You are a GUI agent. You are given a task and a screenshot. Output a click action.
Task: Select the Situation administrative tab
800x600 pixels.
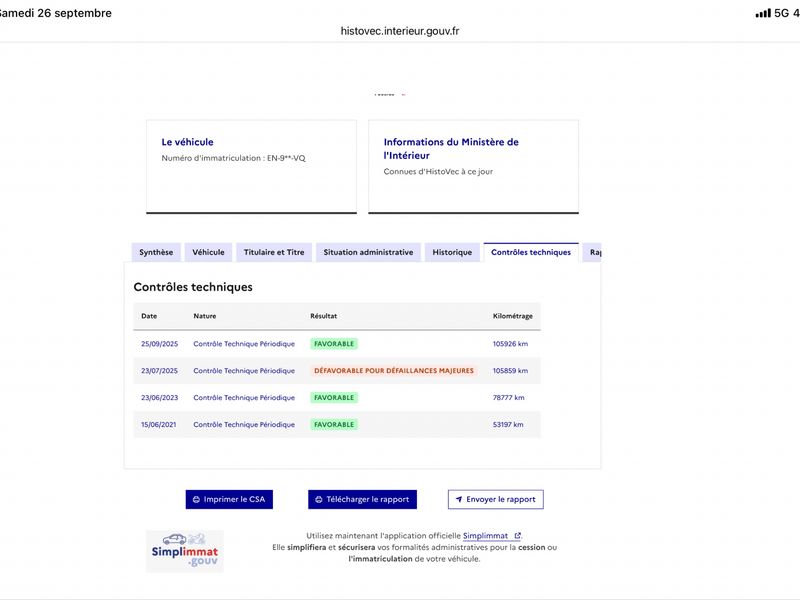click(x=368, y=252)
